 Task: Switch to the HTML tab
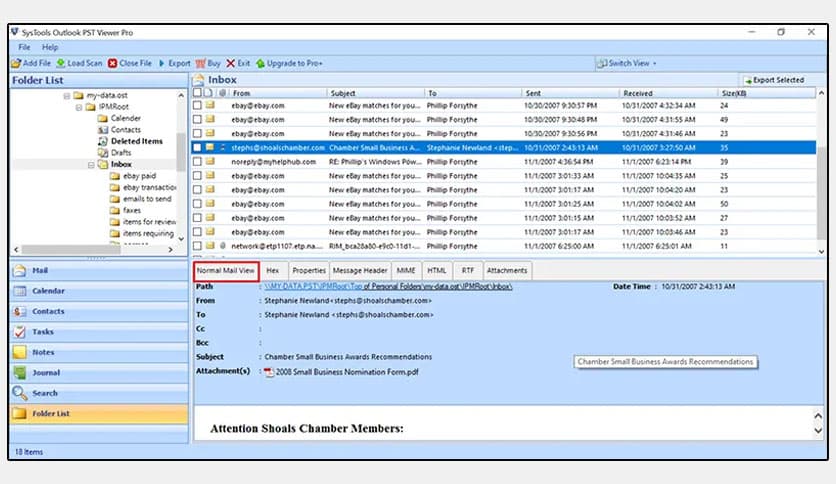point(437,271)
